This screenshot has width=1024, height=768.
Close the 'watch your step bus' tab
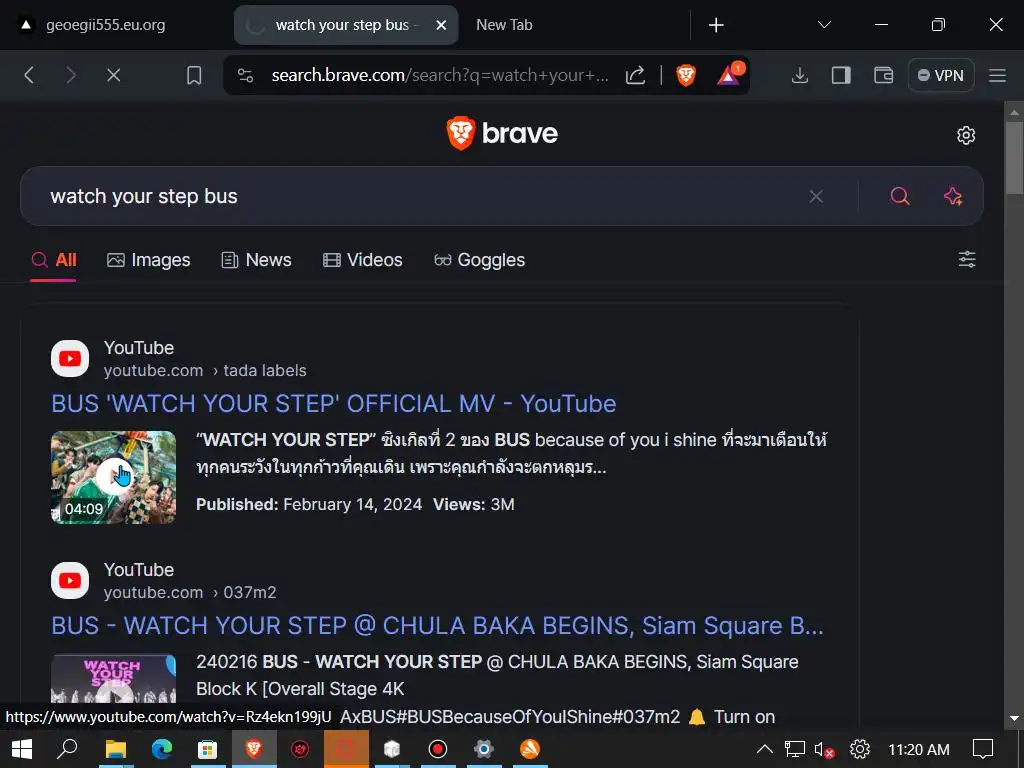tap(441, 25)
